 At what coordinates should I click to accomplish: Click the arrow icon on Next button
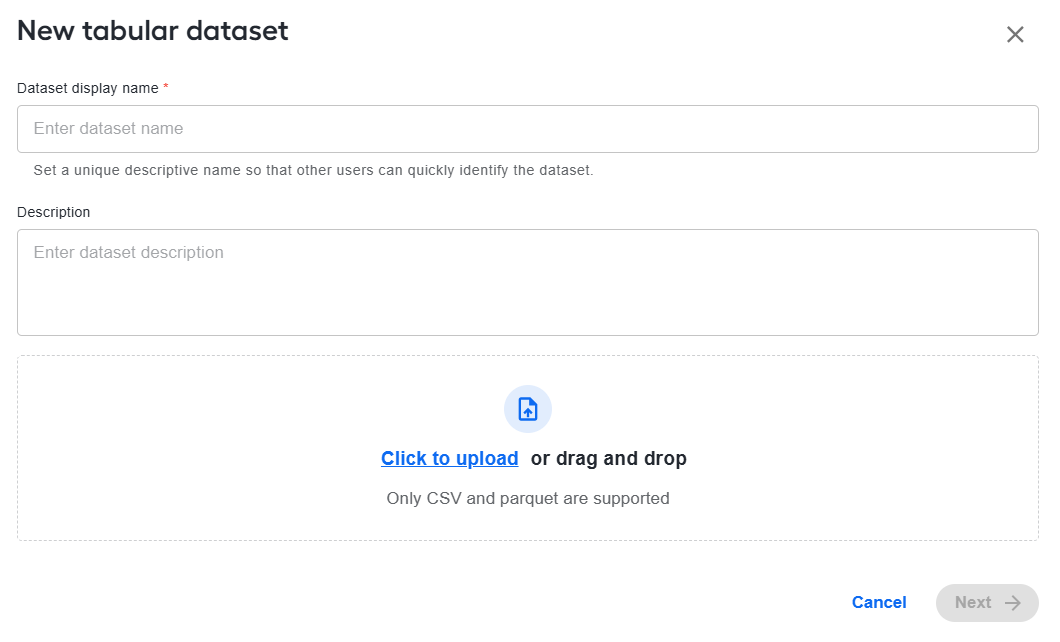pos(1012,603)
